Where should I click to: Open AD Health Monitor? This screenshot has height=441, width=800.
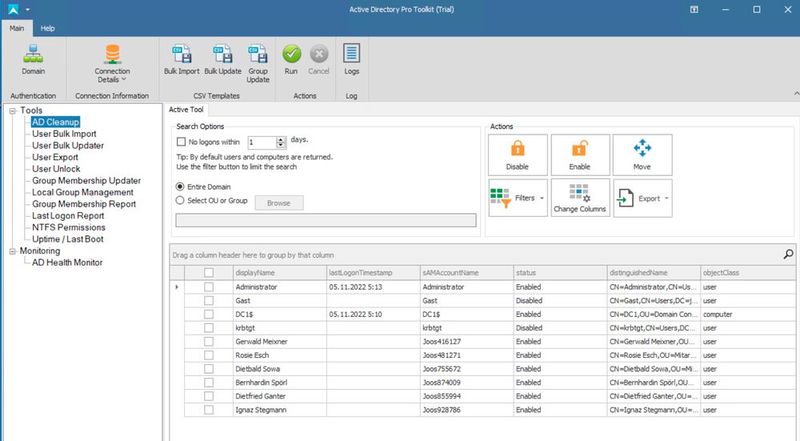click(67, 263)
